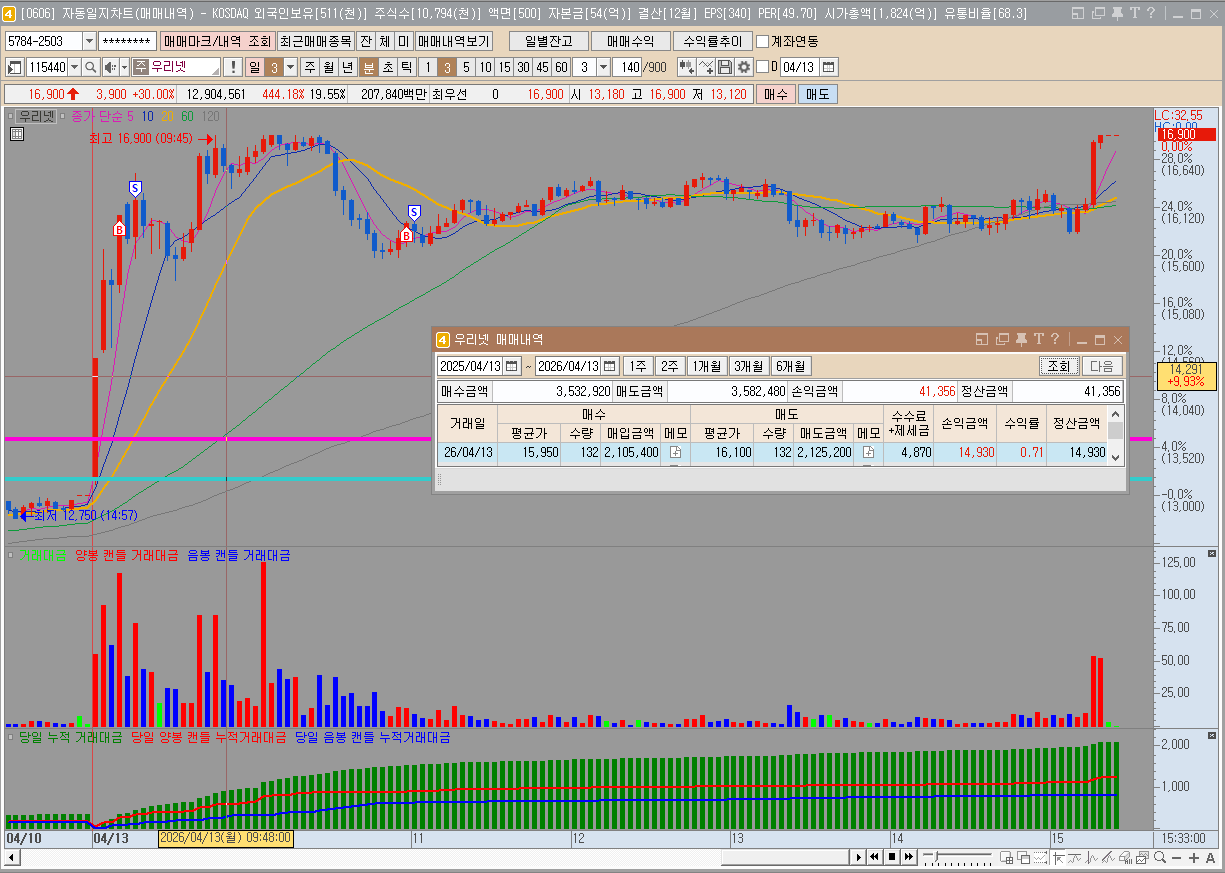This screenshot has width=1225, height=873.
Task: Click 일별잔고 button
Action: [547, 42]
